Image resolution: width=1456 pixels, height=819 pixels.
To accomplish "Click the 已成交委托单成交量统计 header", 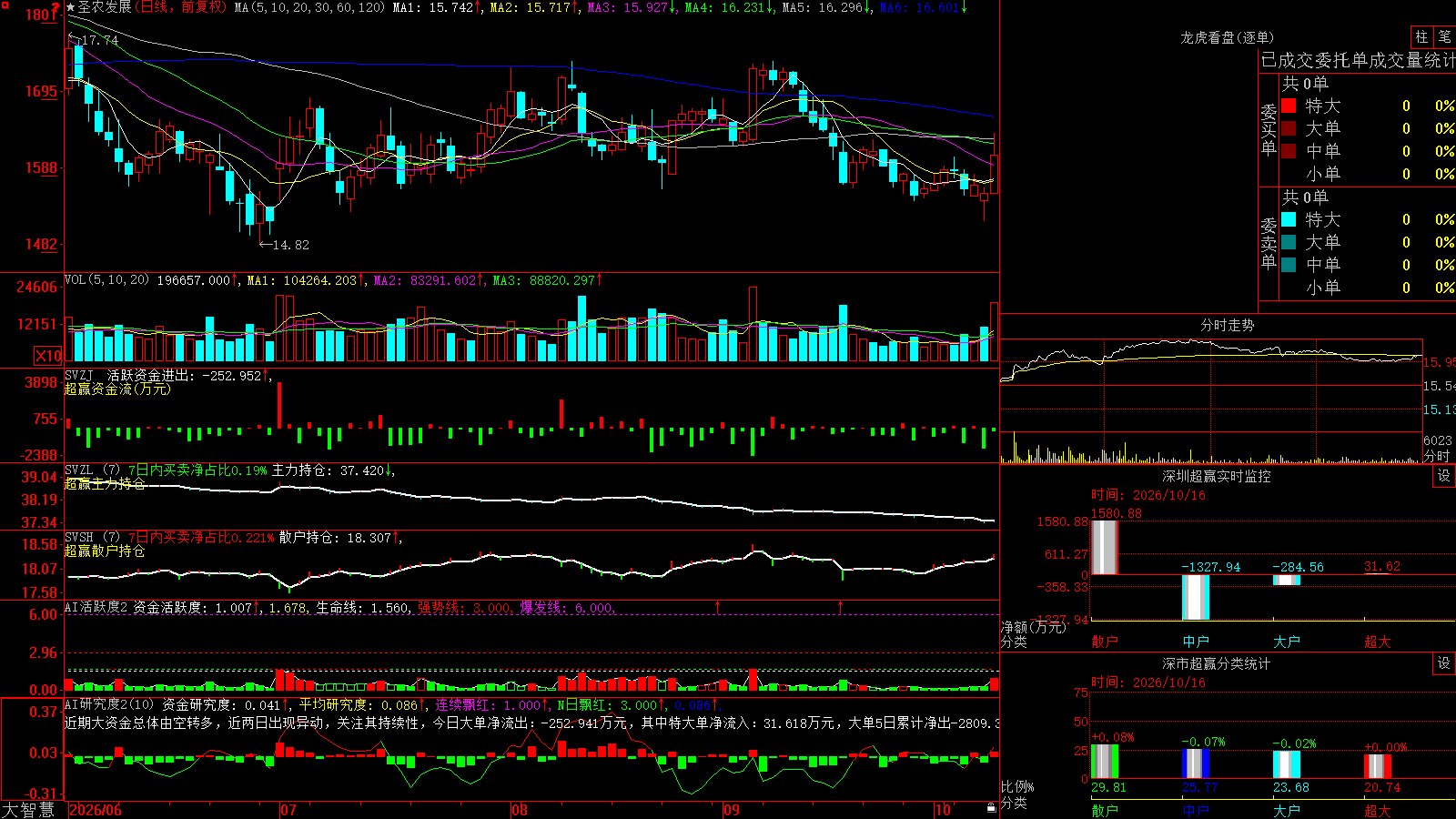I will pos(1358,60).
